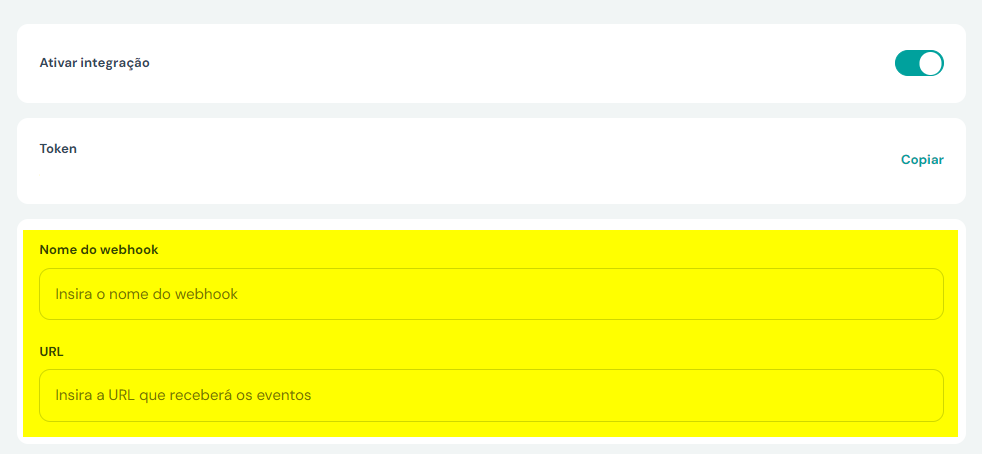Disable the teal integration toggle track
Viewport: 982px width, 454px height.
pos(919,63)
